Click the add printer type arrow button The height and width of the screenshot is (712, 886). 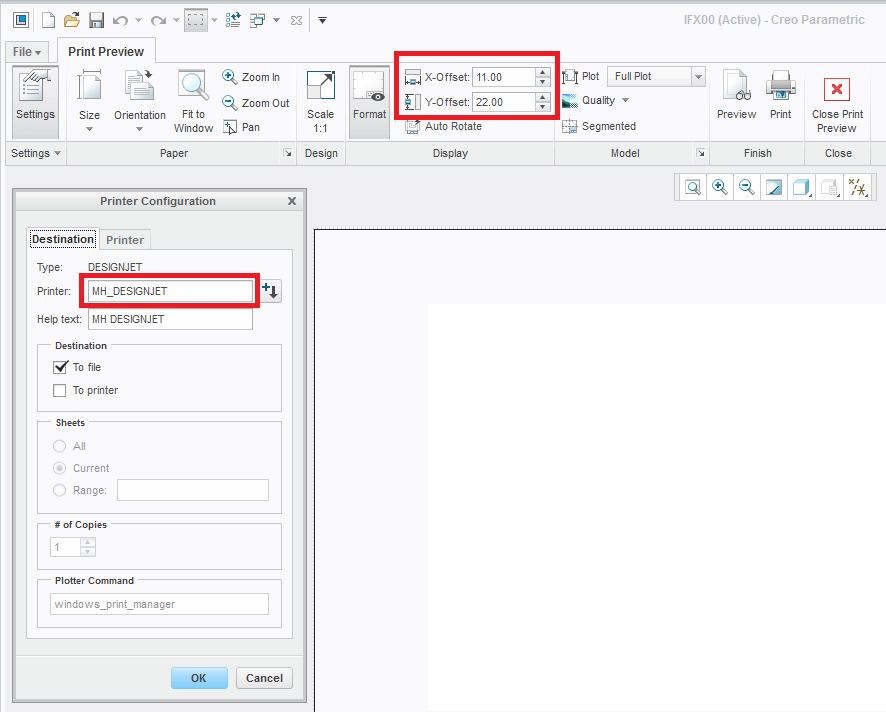tap(271, 291)
